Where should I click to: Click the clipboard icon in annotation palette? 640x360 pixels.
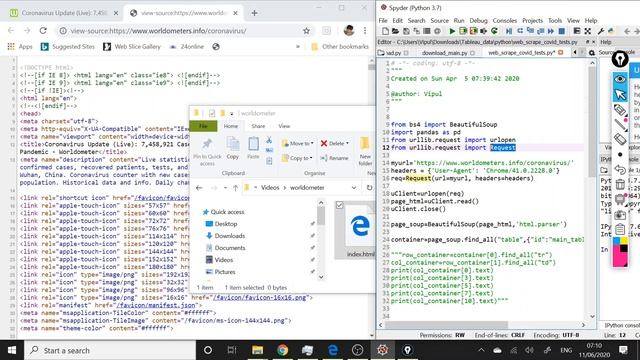point(620,229)
